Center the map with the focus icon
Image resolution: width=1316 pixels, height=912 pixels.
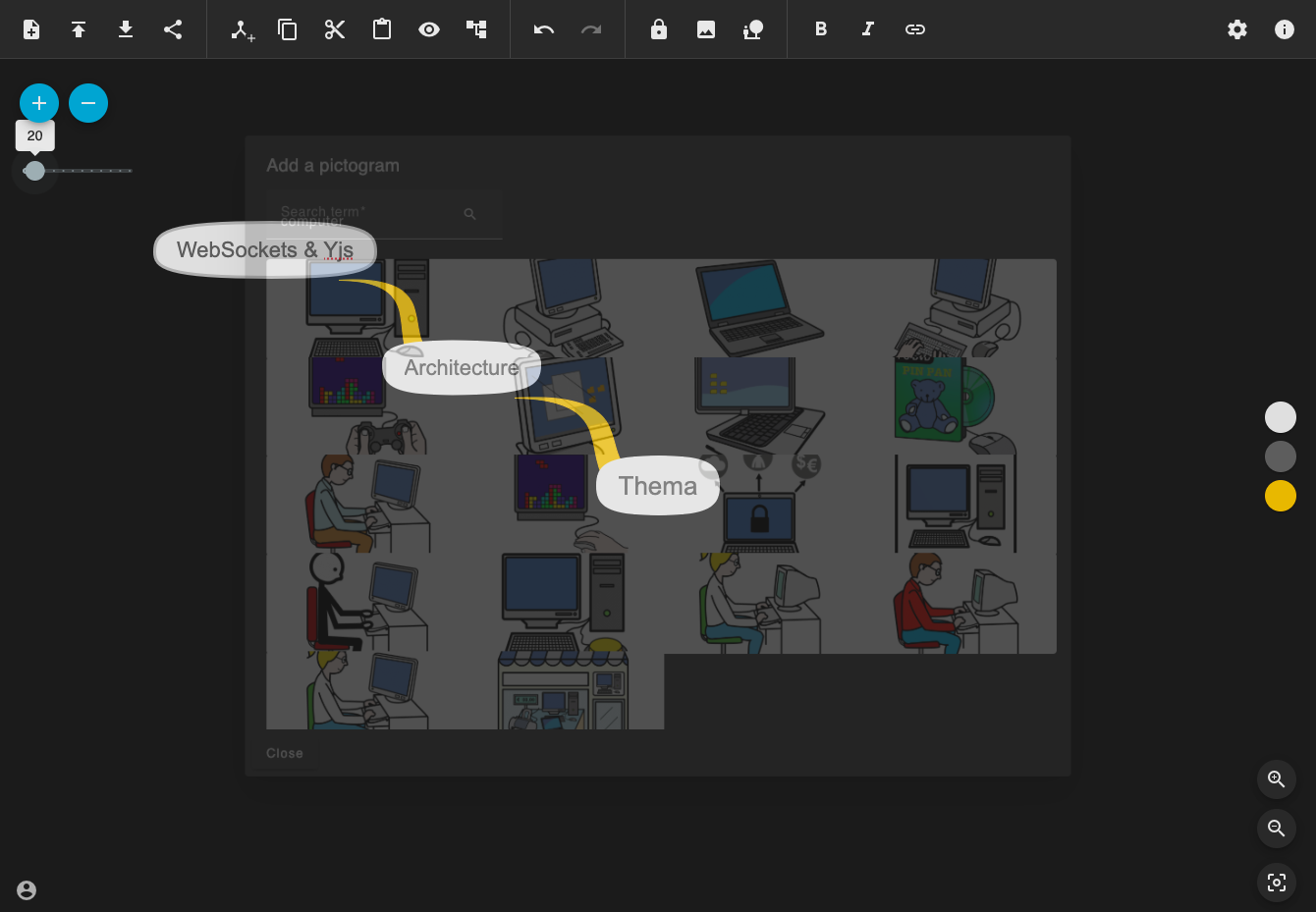(1277, 883)
